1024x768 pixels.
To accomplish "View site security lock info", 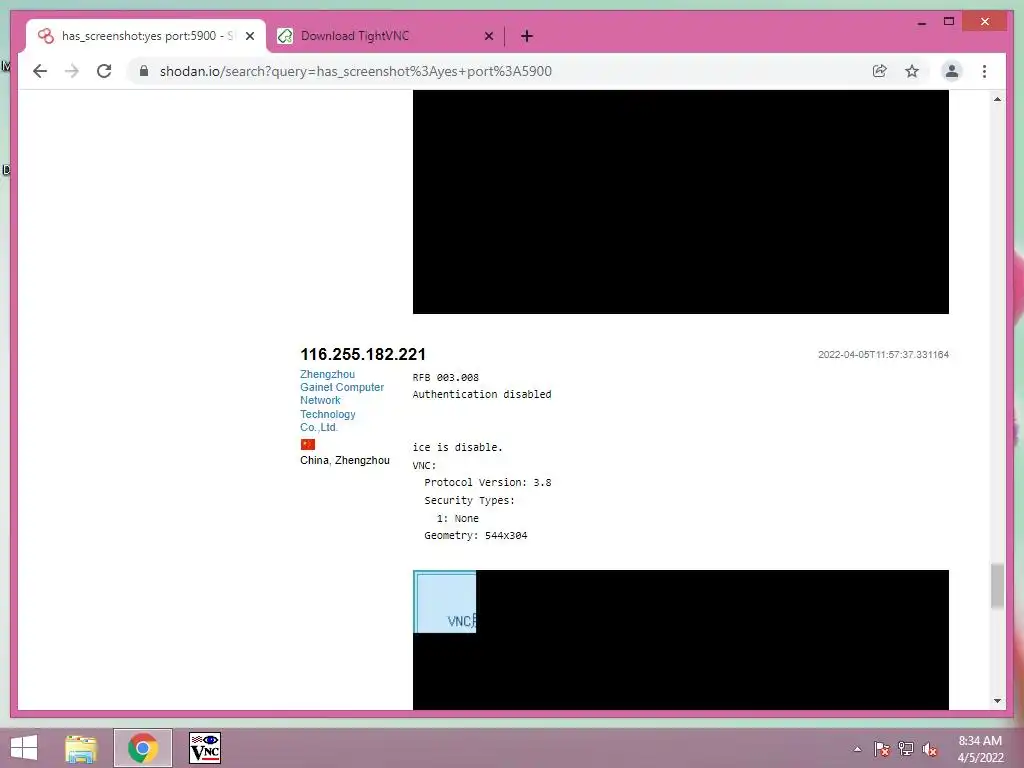I will [144, 71].
